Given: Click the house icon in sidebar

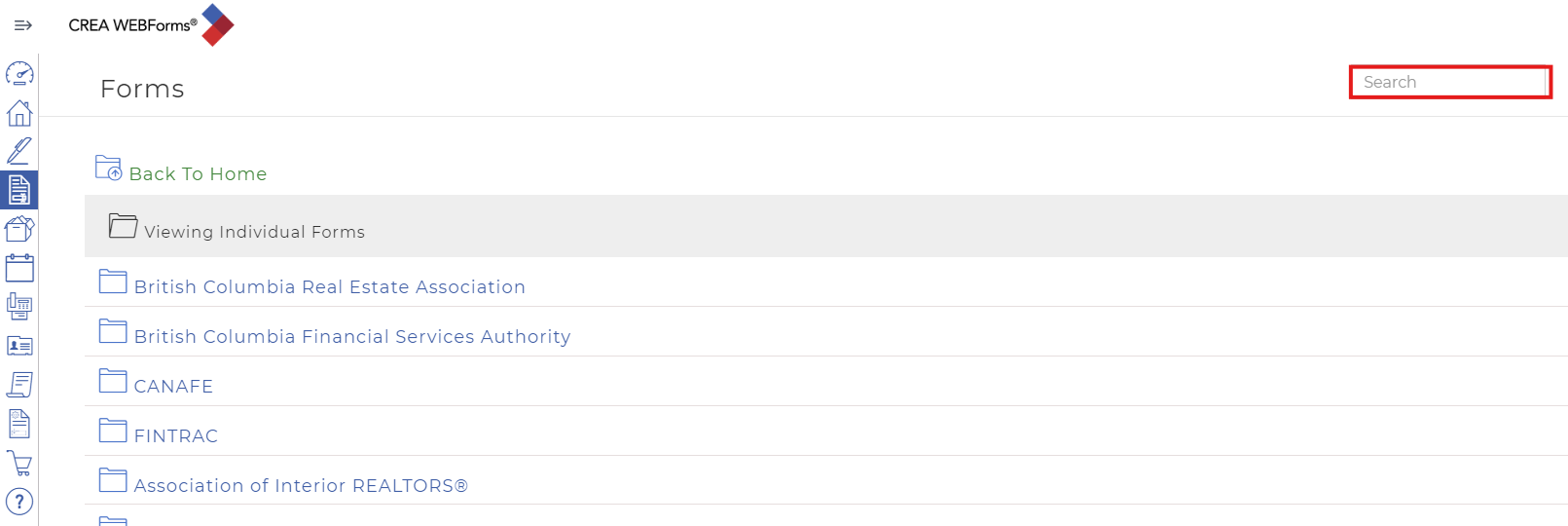Looking at the screenshot, I should [x=19, y=113].
